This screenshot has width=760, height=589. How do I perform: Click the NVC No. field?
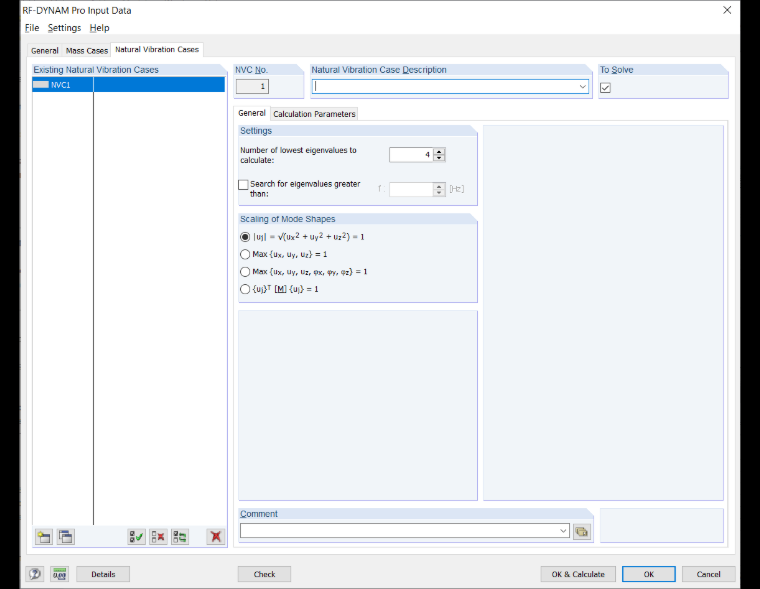click(253, 87)
